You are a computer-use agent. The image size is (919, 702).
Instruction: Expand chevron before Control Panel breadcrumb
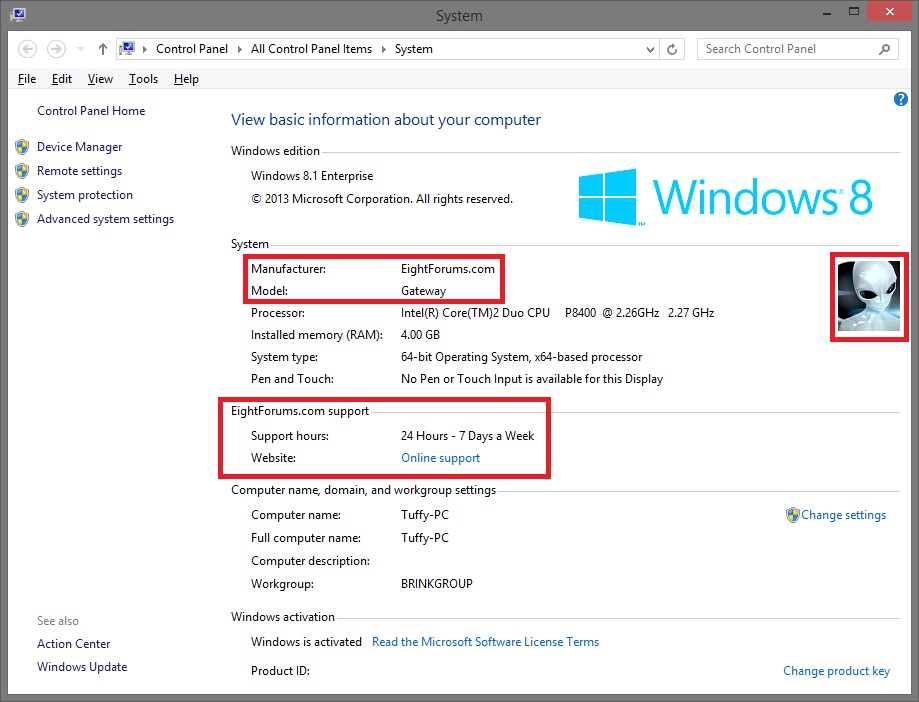[145, 49]
